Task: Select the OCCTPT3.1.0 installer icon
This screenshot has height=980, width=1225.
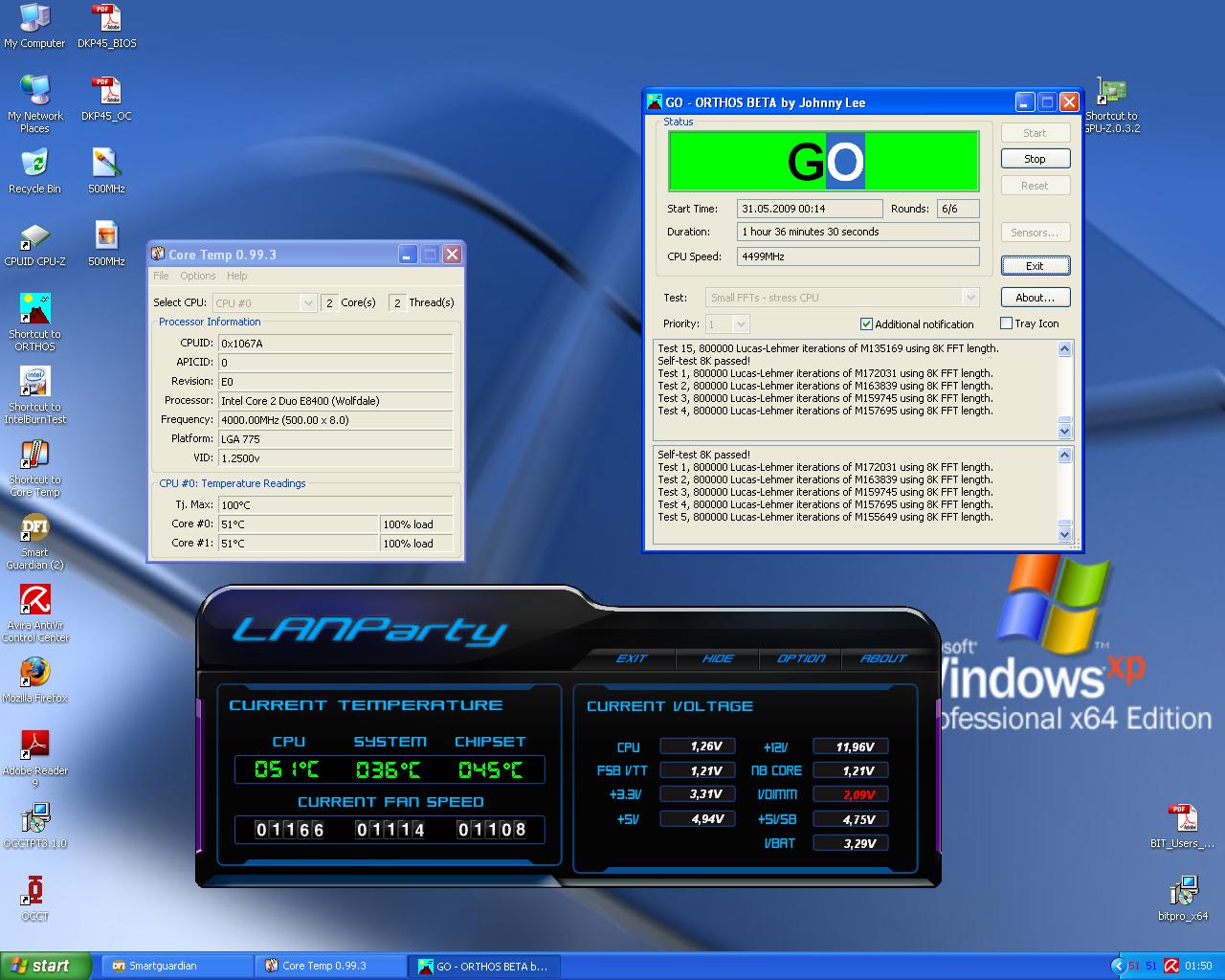Action: pyautogui.click(x=34, y=826)
